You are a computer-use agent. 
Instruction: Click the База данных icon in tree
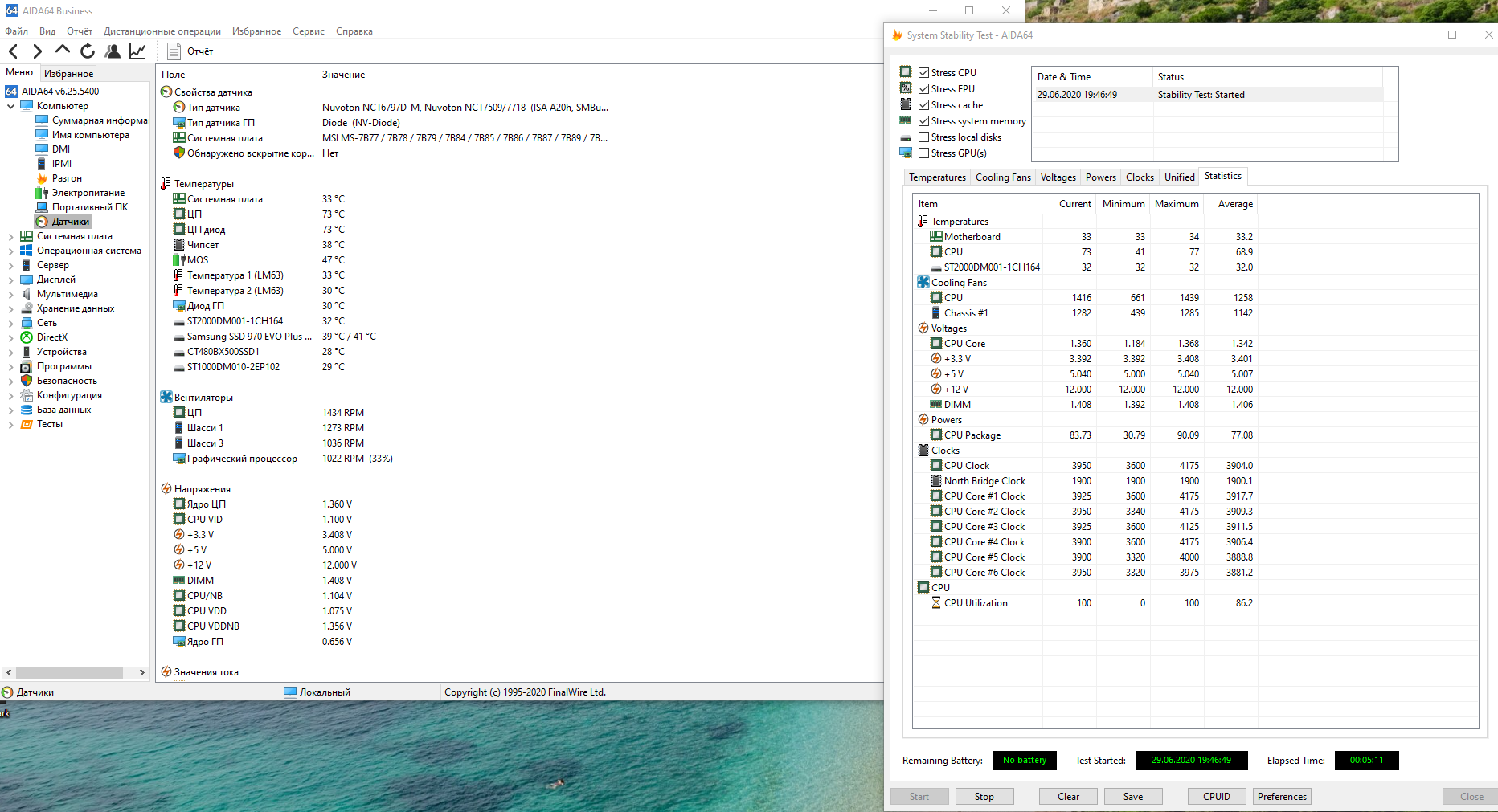[x=27, y=410]
